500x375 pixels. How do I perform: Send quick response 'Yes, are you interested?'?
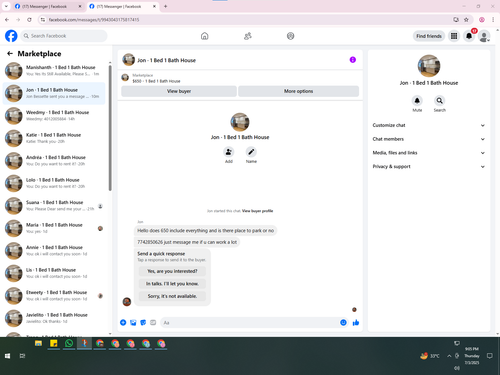[172, 271]
